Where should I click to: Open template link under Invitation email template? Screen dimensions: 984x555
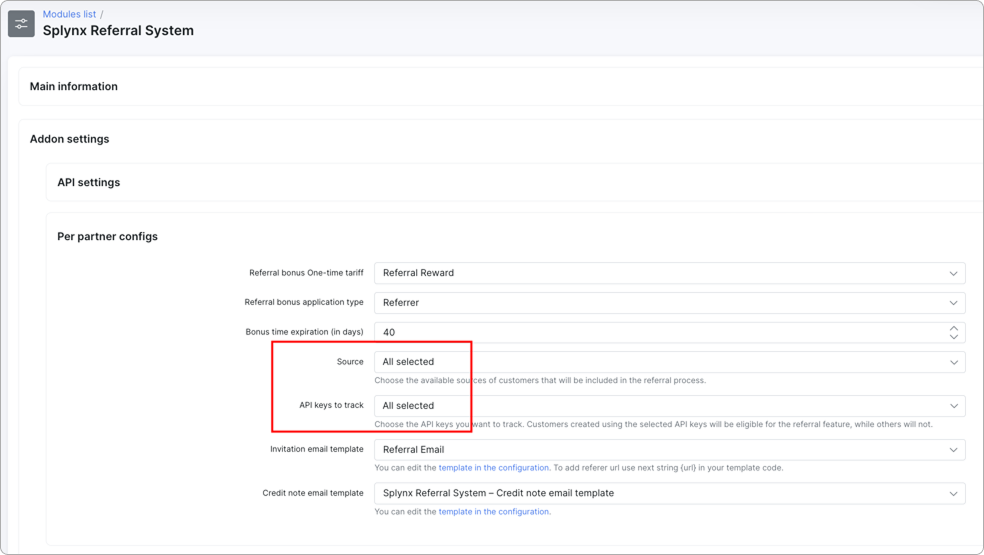(493, 468)
